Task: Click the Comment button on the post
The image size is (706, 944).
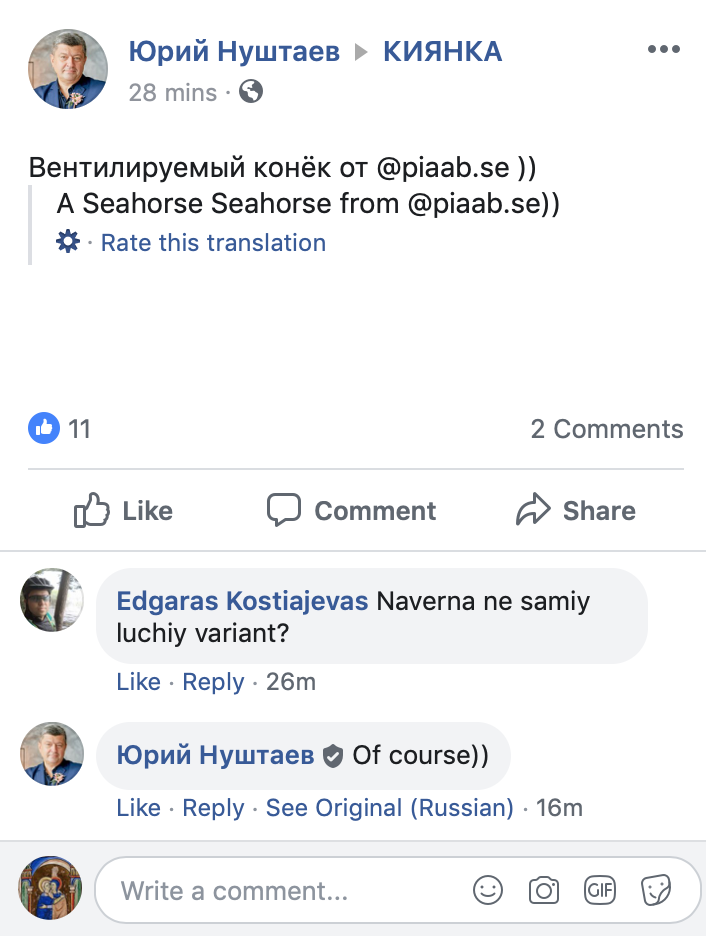Action: coord(352,511)
